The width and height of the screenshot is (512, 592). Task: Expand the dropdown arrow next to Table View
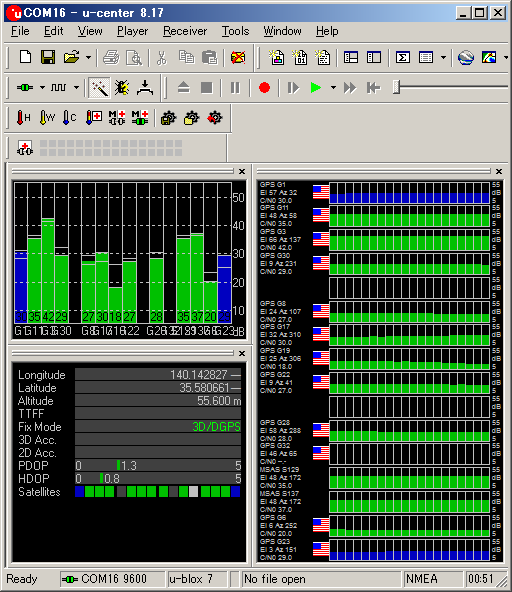click(443, 58)
